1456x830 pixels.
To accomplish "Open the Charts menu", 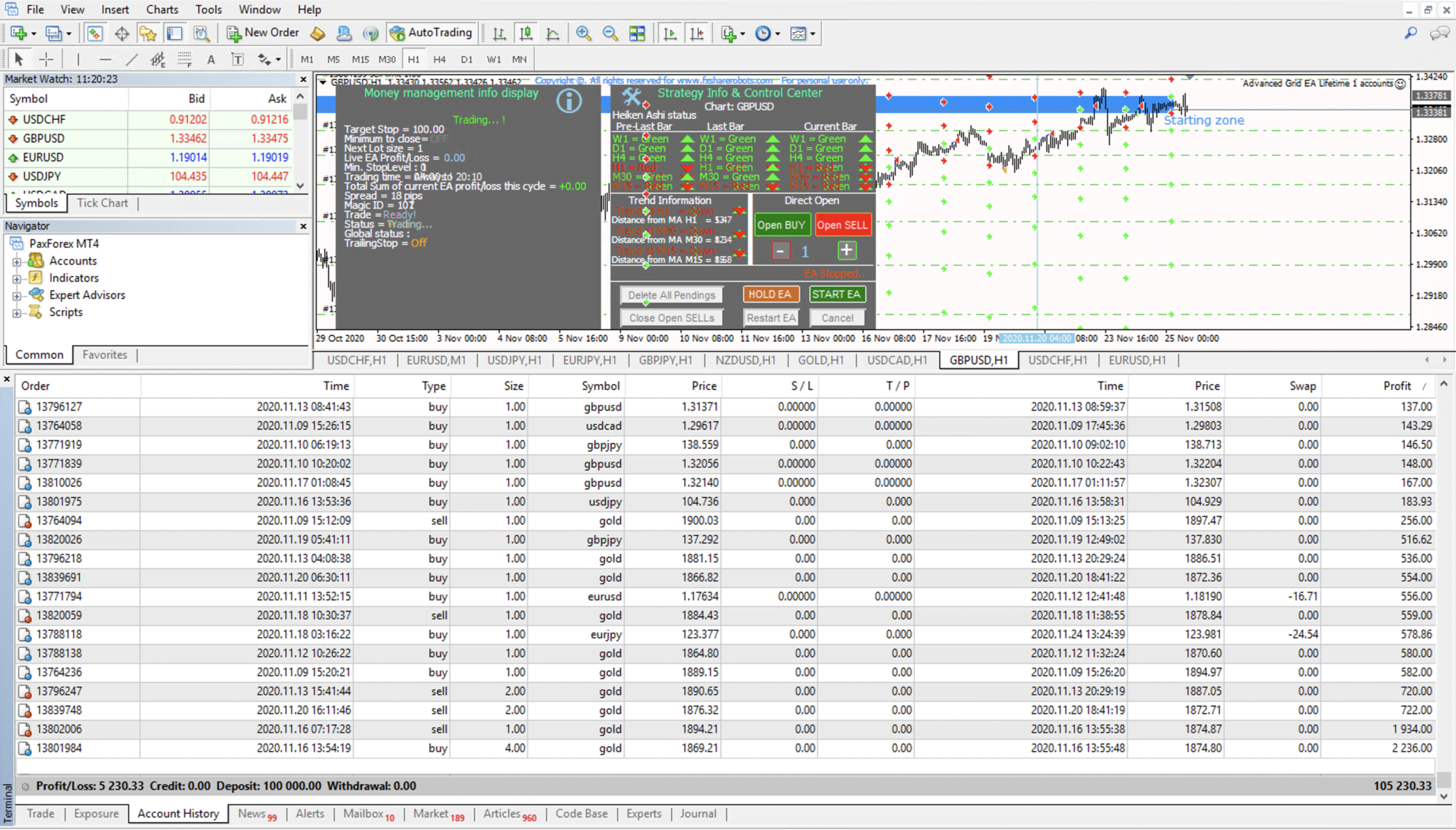I will pos(162,9).
